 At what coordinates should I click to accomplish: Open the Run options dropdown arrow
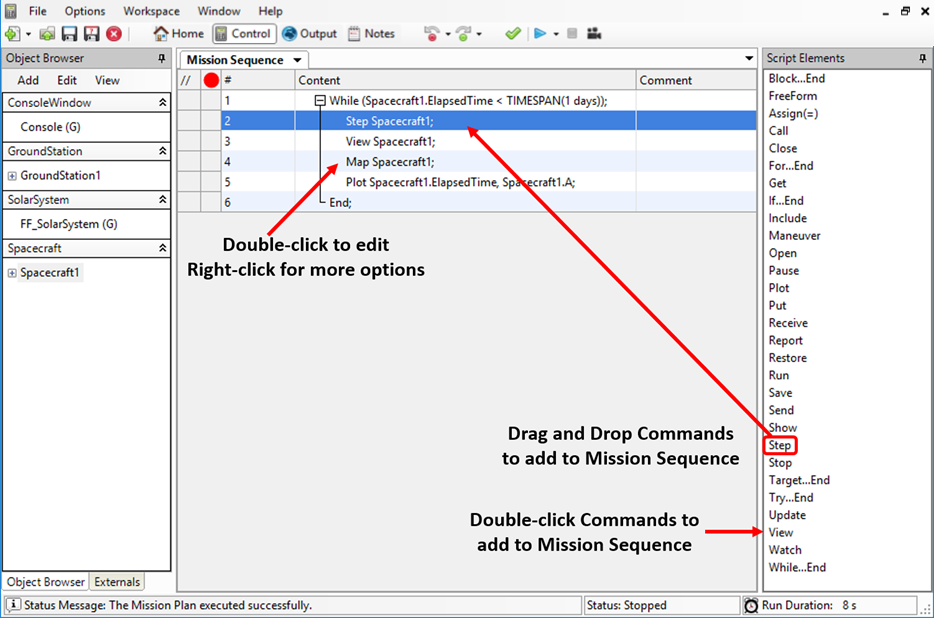[x=556, y=35]
